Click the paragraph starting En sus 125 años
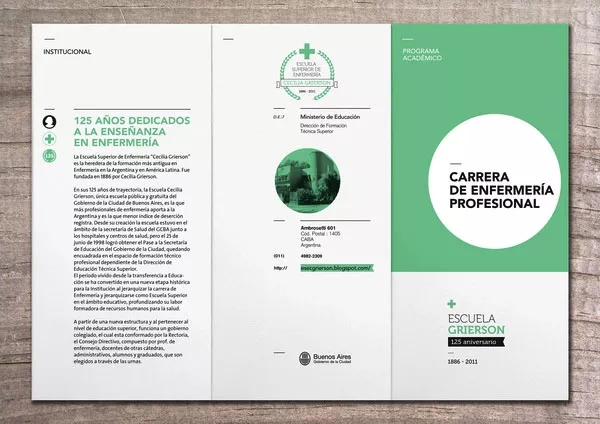 pos(132,229)
